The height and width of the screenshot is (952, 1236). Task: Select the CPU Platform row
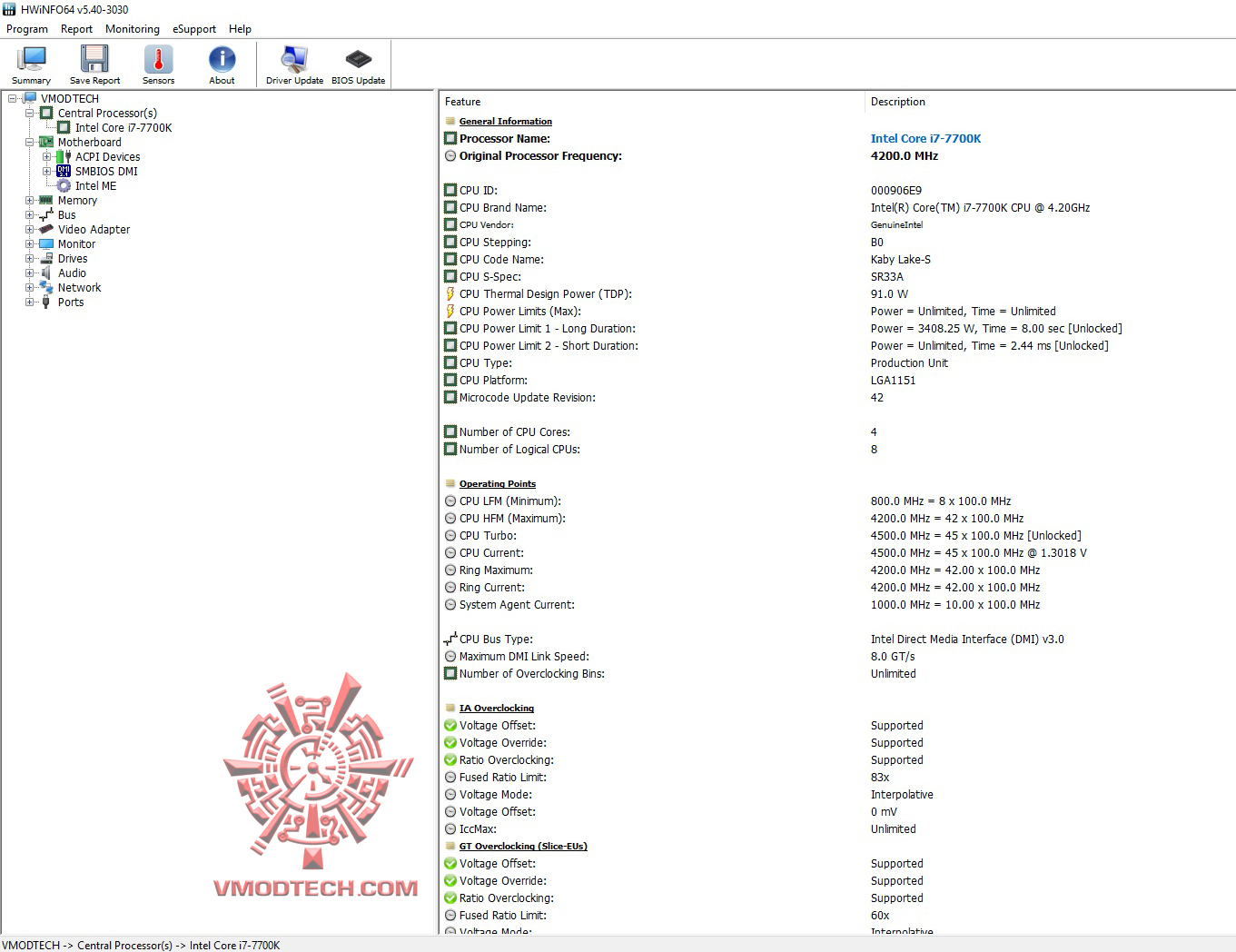(x=837, y=380)
